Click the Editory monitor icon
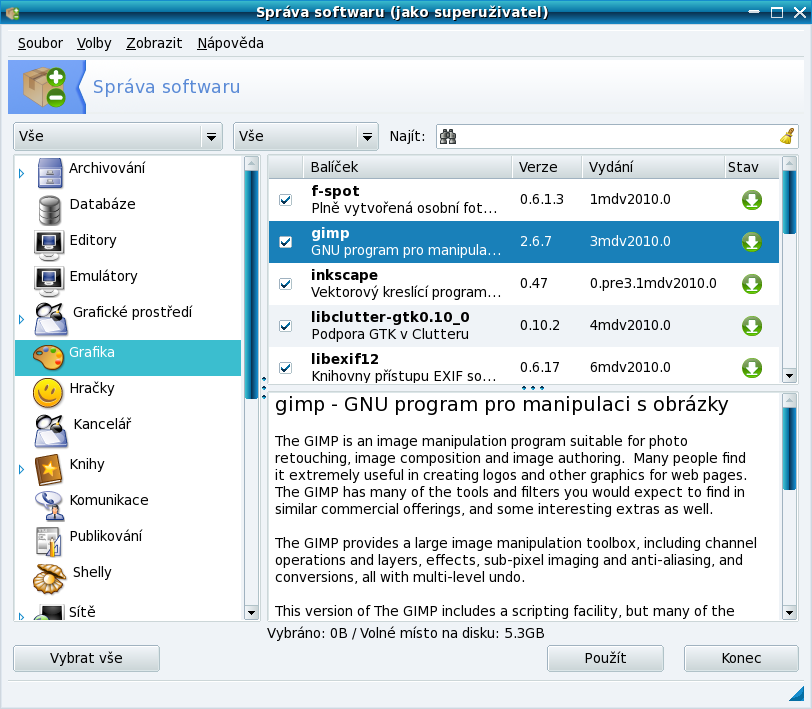812x709 pixels. click(49, 245)
